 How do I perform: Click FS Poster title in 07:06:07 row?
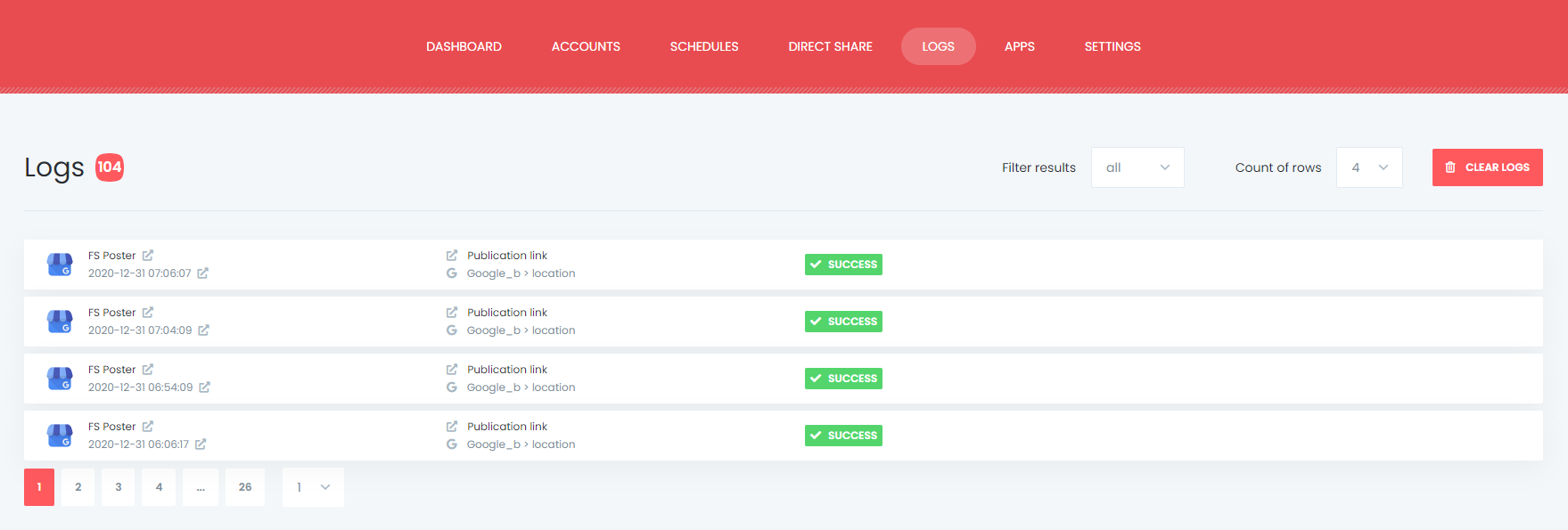coord(112,256)
